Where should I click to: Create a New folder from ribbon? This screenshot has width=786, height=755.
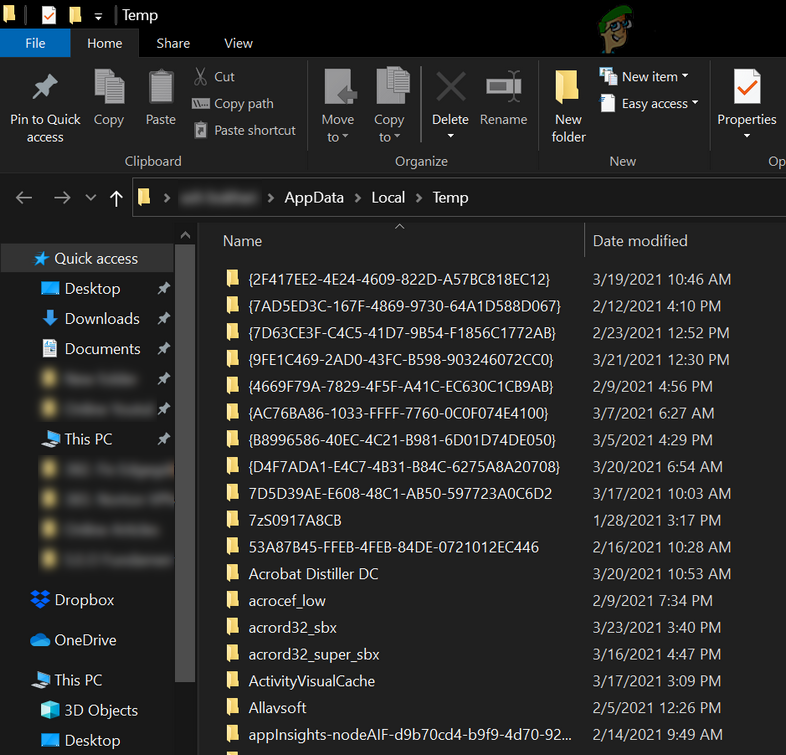(568, 90)
